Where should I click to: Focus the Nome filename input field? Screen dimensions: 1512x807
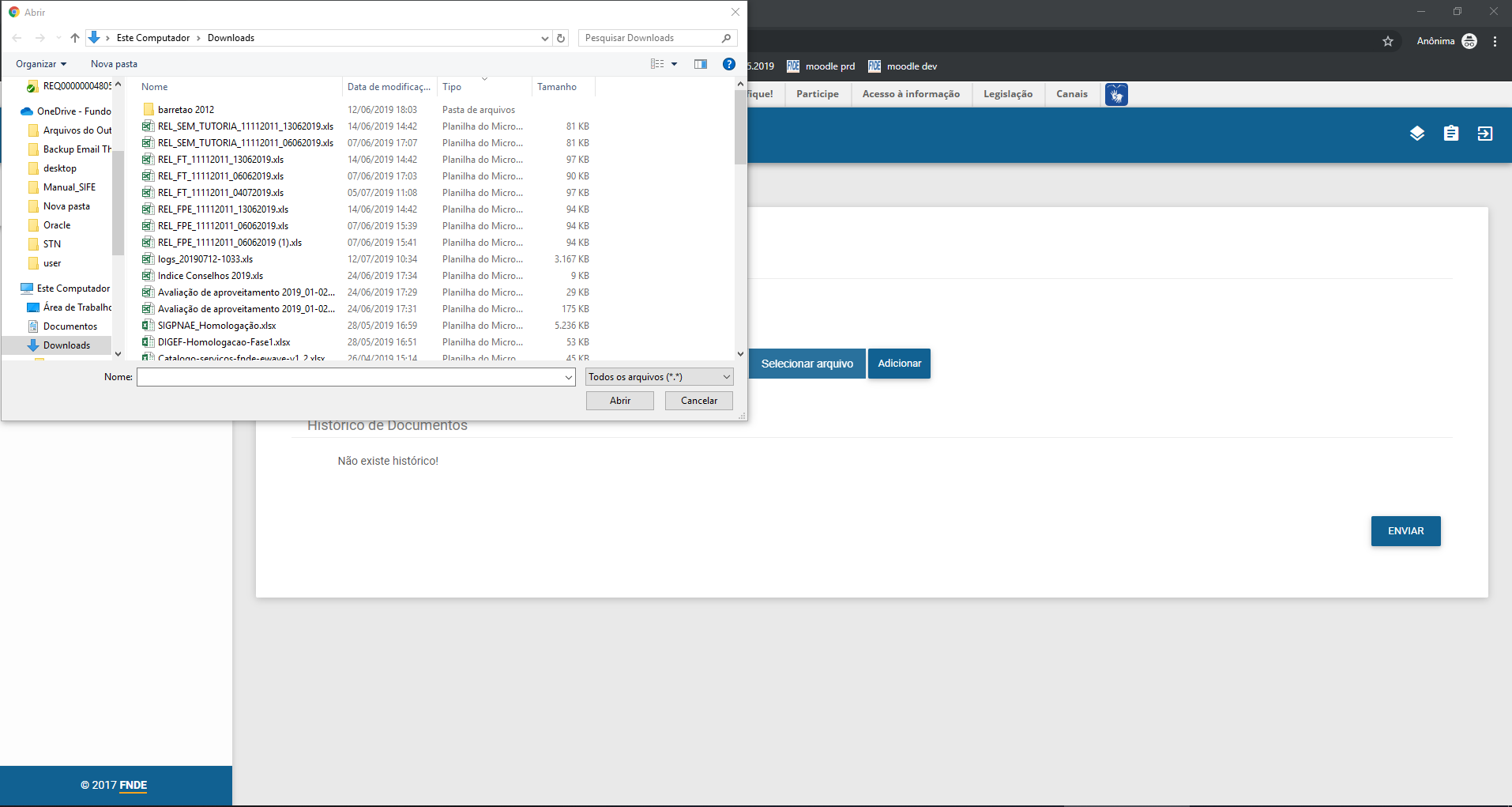tap(349, 377)
